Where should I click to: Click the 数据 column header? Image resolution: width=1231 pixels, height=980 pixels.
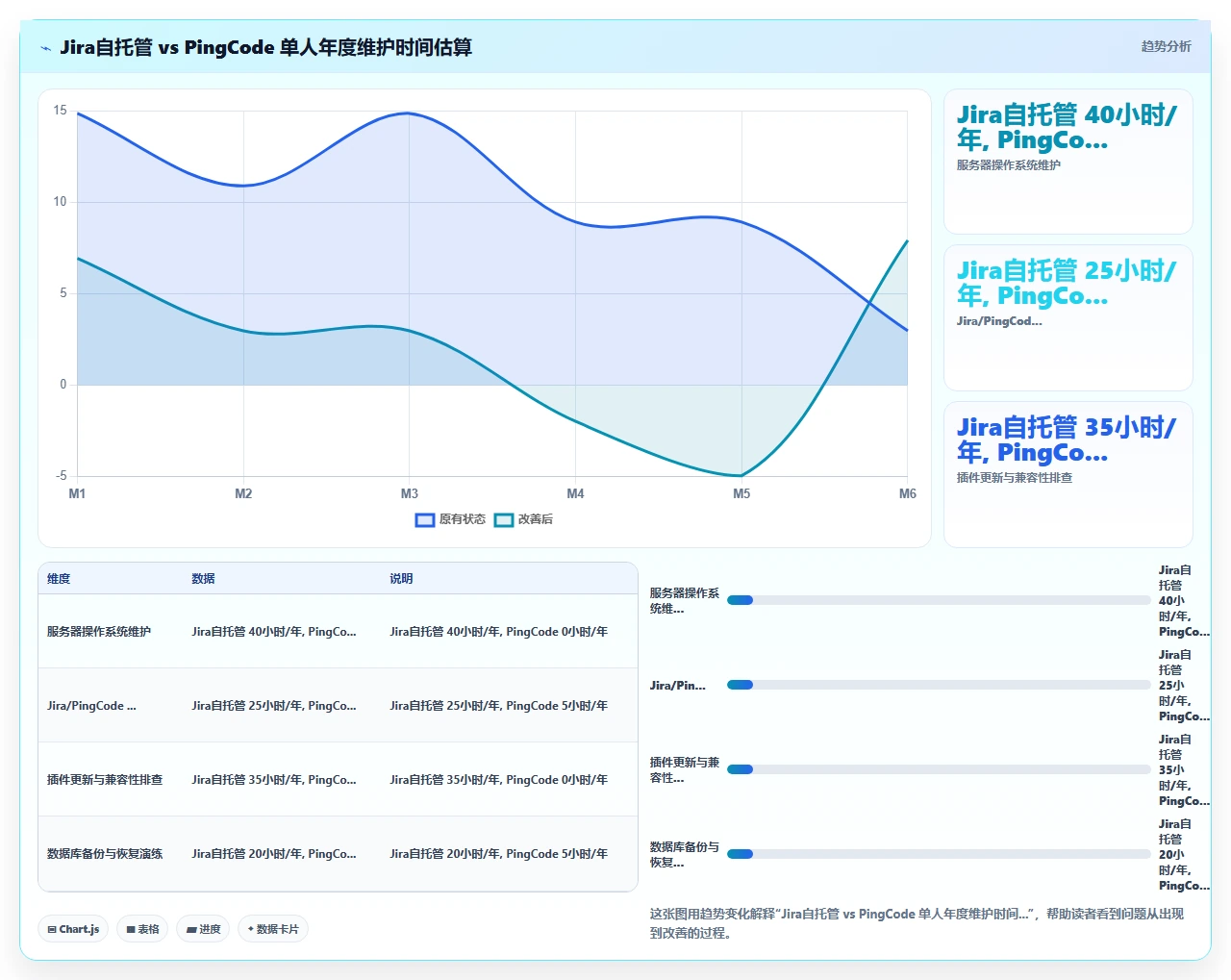coord(203,579)
